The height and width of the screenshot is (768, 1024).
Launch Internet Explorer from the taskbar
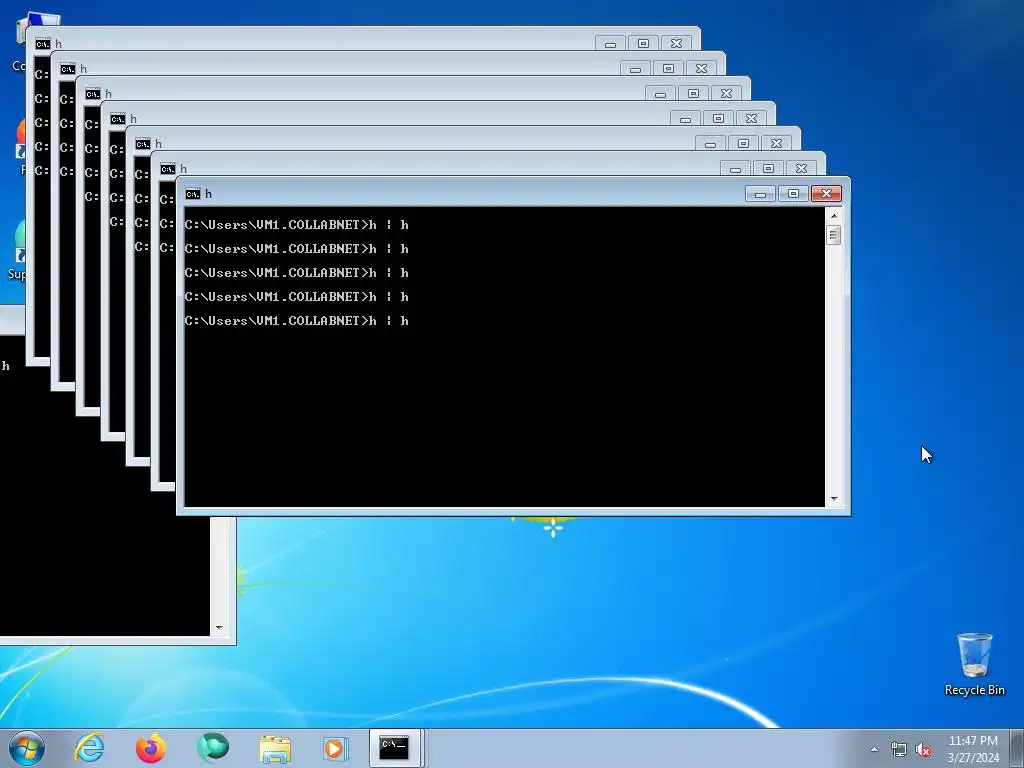(89, 748)
